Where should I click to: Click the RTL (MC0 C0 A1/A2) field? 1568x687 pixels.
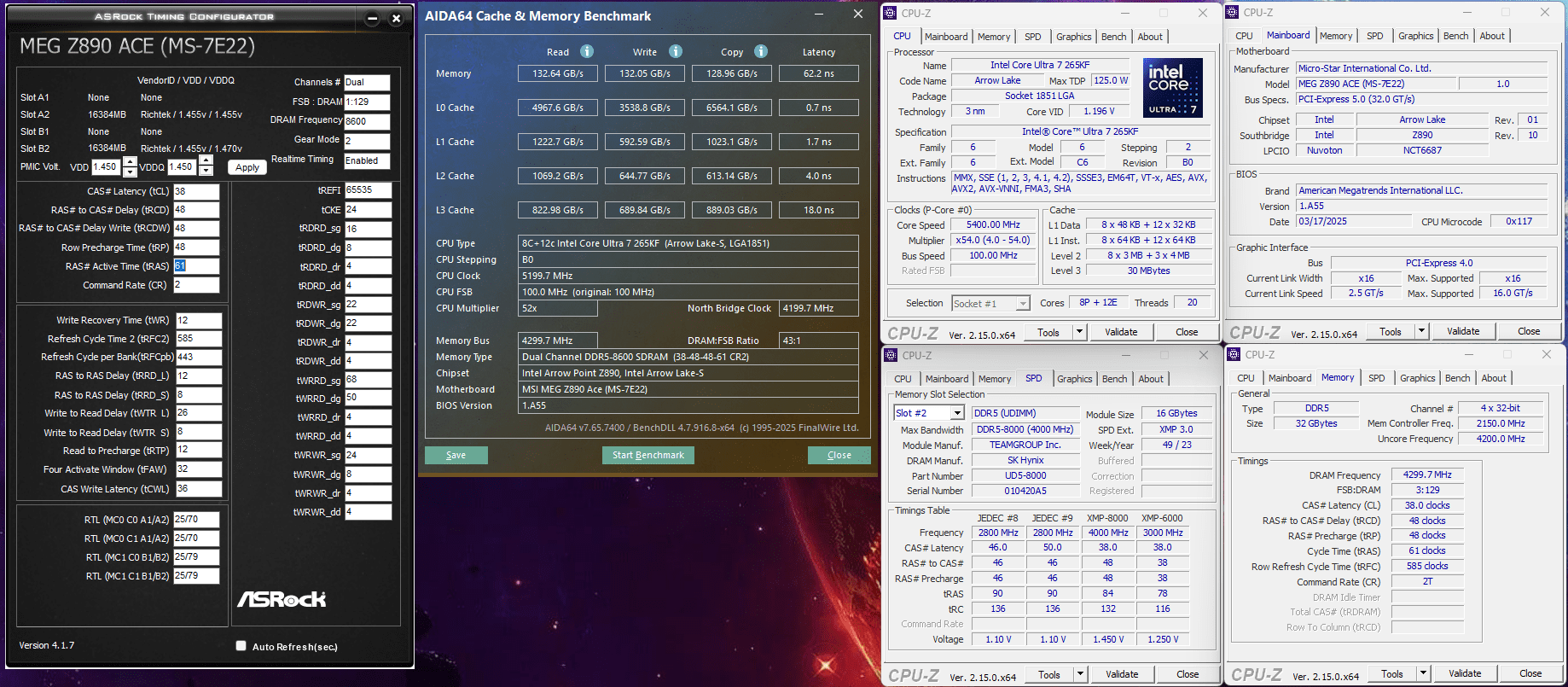pos(196,519)
